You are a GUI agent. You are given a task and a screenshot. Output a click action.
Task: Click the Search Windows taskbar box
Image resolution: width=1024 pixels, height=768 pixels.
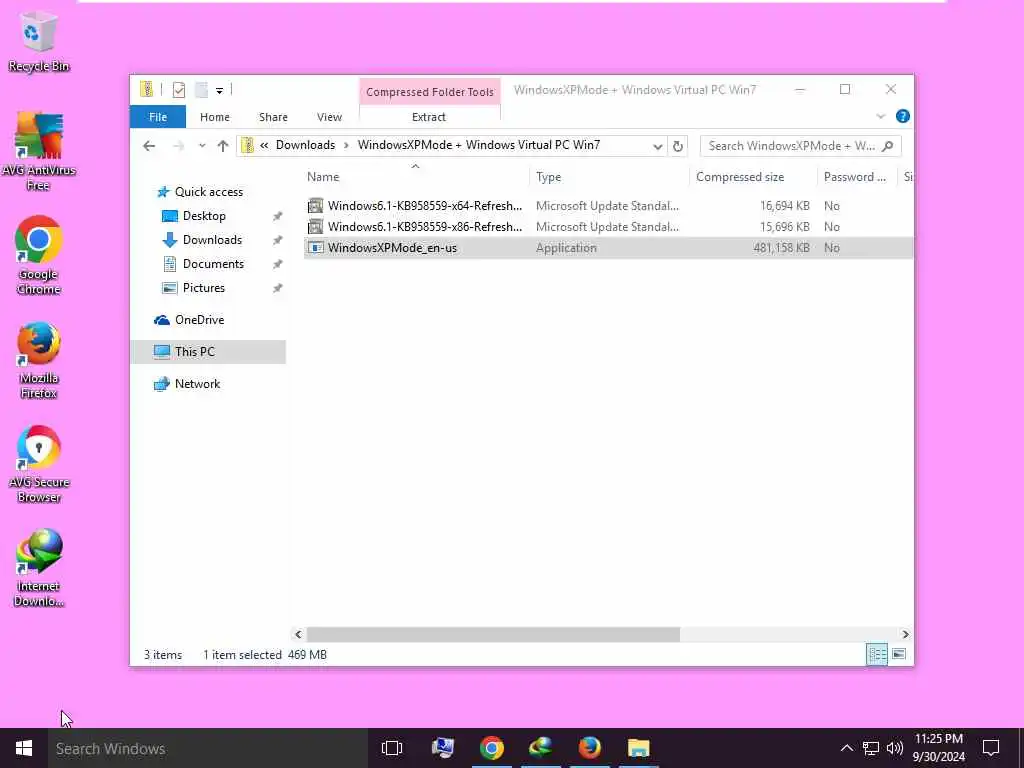[x=208, y=748]
